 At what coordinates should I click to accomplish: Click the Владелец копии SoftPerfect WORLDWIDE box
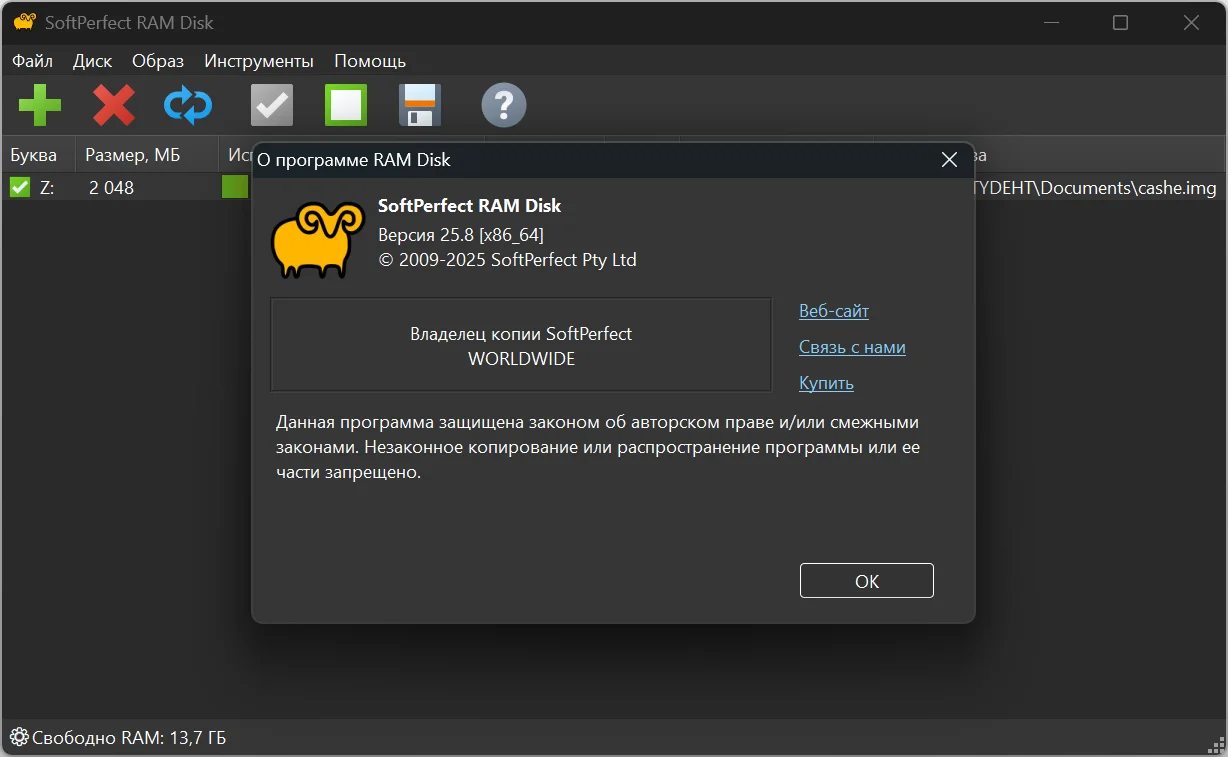521,345
